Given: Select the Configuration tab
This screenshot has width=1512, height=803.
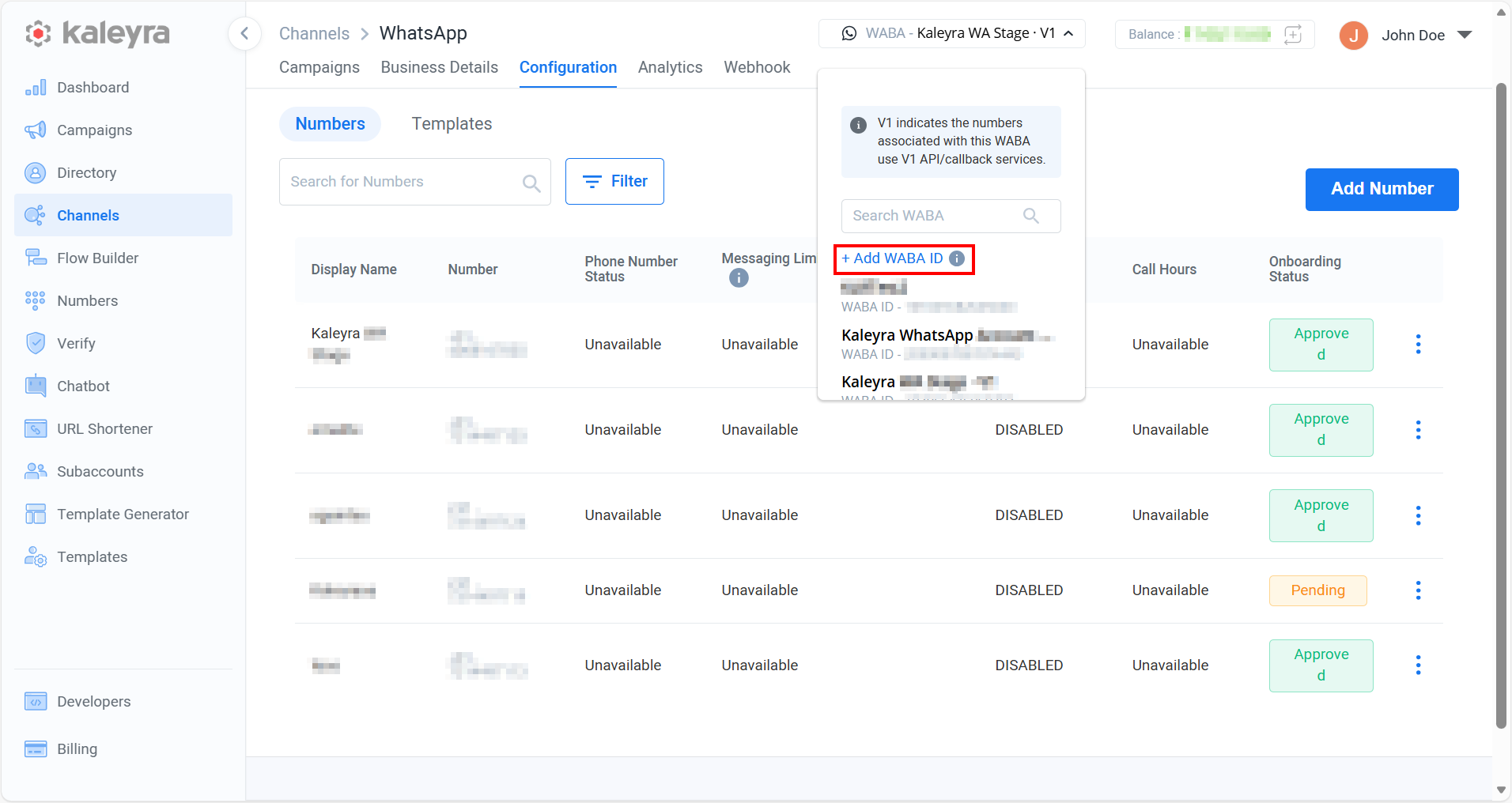Looking at the screenshot, I should (568, 68).
